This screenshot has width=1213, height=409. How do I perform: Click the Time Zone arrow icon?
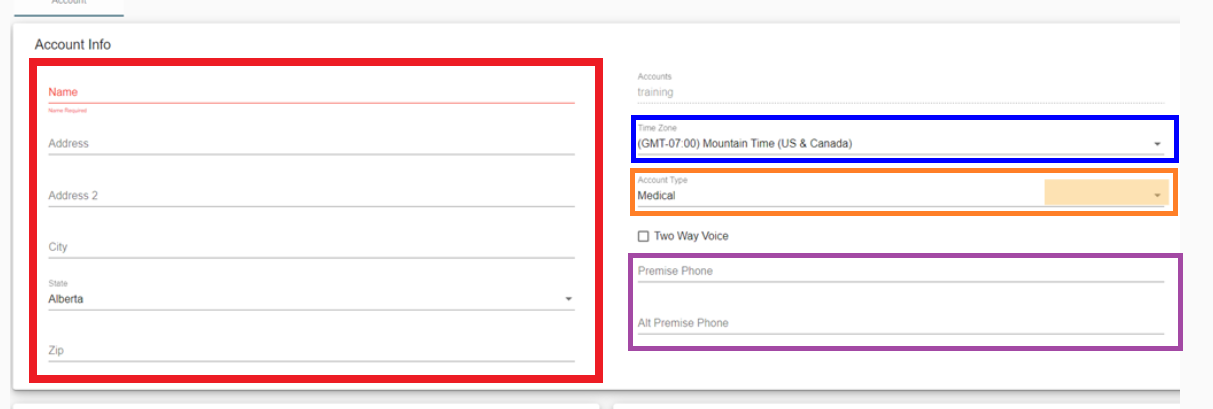1157,144
